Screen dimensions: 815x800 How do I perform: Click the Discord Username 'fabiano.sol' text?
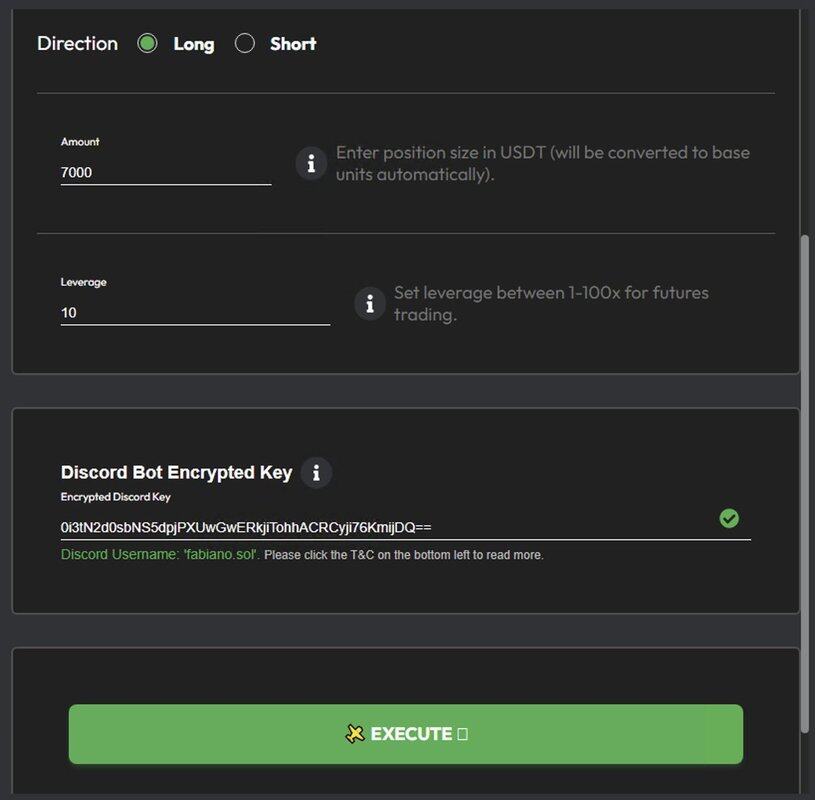point(160,554)
